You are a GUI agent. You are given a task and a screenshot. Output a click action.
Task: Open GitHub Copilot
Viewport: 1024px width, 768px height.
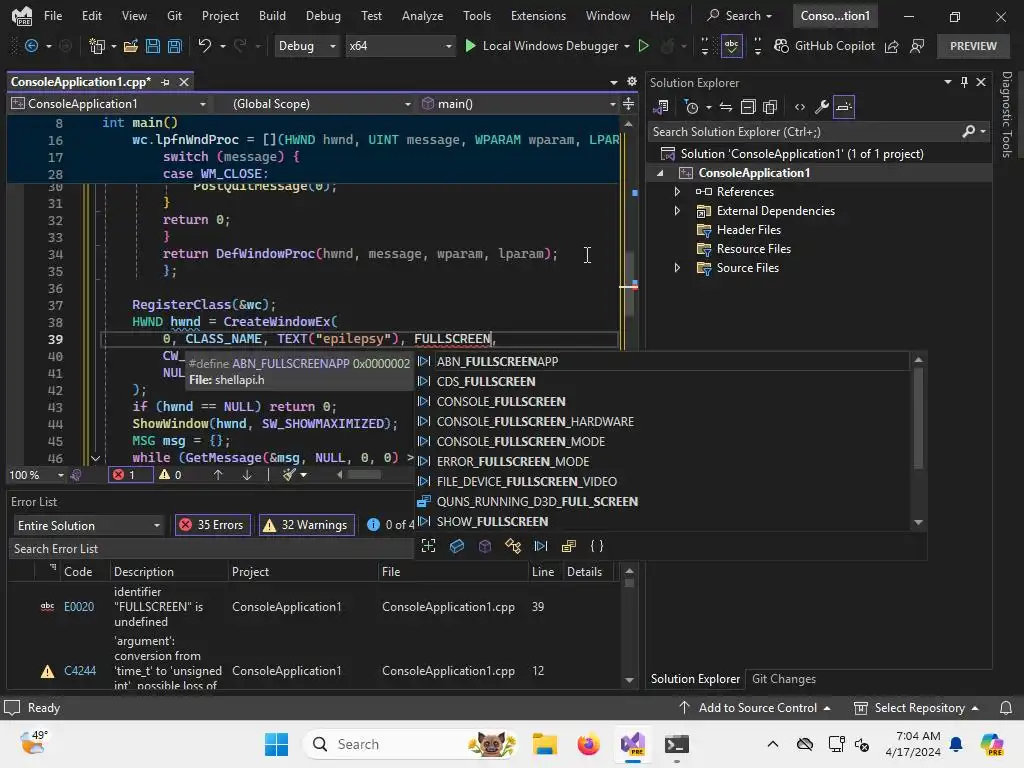824,46
